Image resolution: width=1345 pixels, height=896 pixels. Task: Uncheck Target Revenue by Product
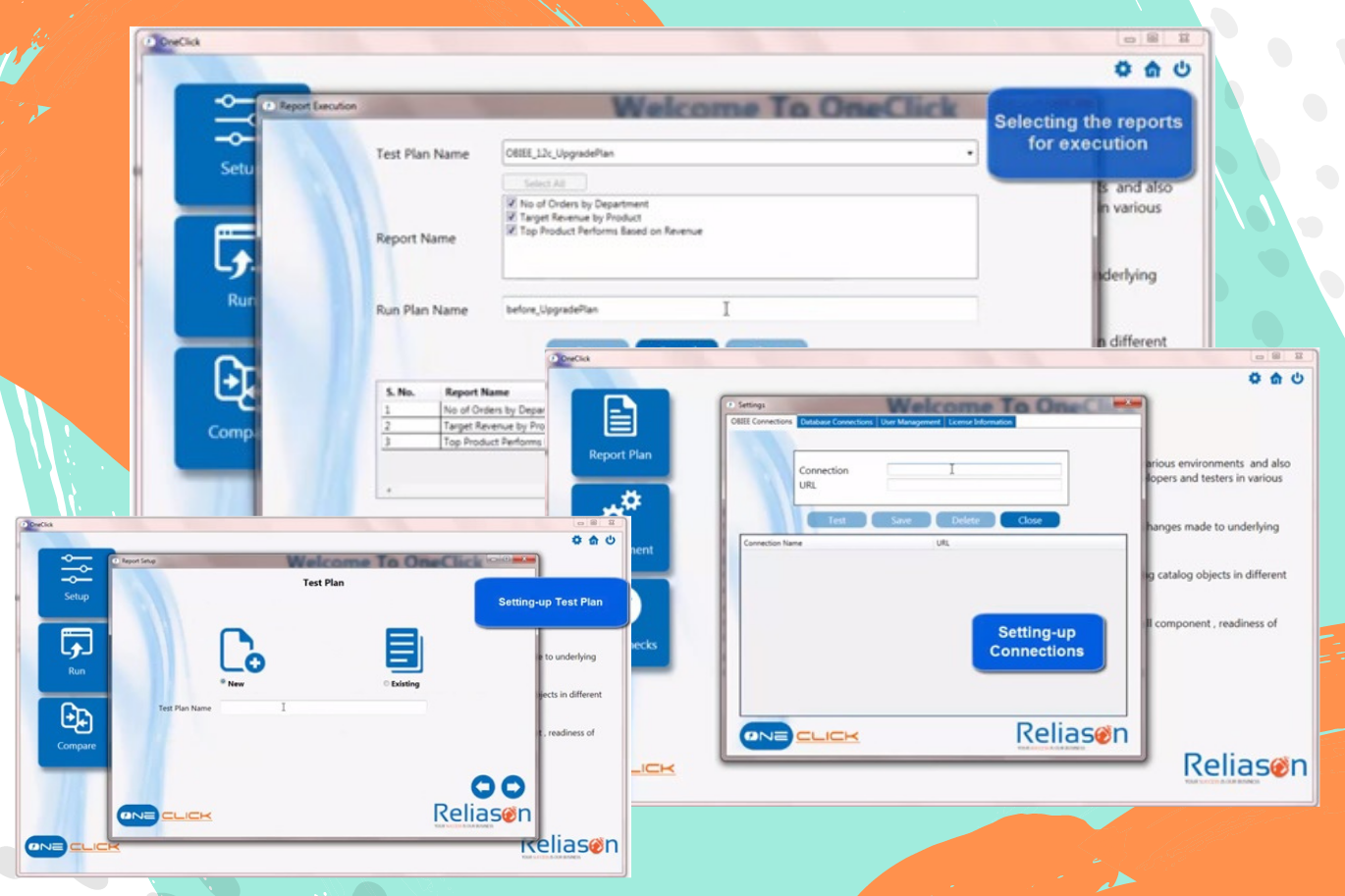click(511, 217)
